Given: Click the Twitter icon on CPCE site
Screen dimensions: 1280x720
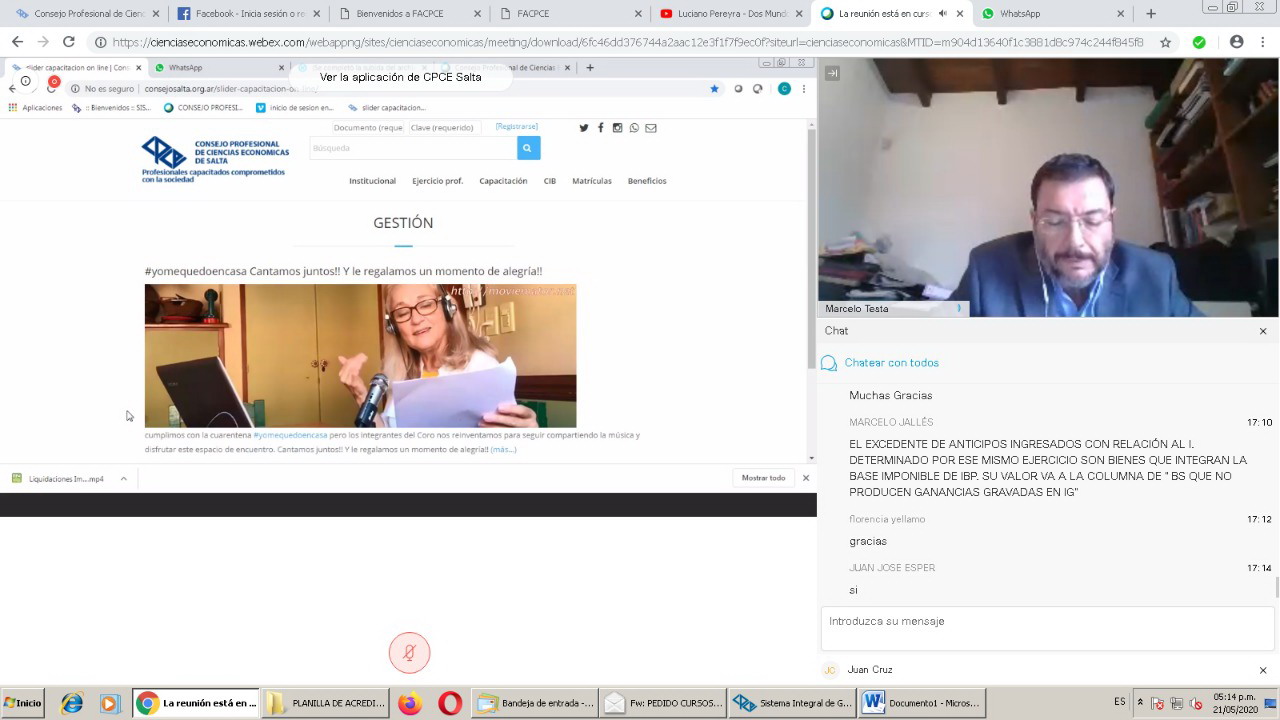Looking at the screenshot, I should (584, 128).
